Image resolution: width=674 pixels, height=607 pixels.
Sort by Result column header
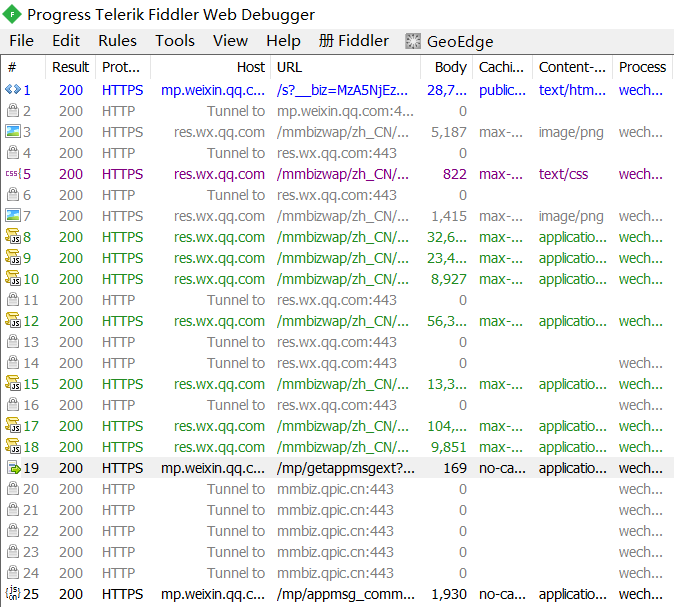pos(70,67)
